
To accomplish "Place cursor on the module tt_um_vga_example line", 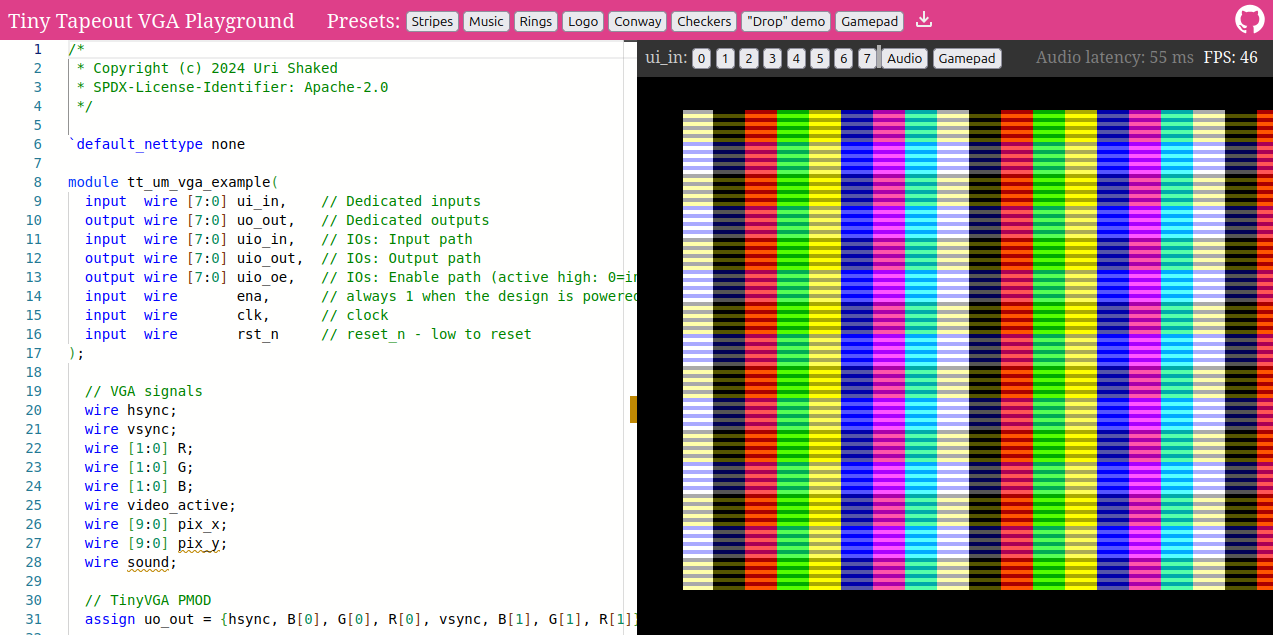I will pyautogui.click(x=170, y=182).
